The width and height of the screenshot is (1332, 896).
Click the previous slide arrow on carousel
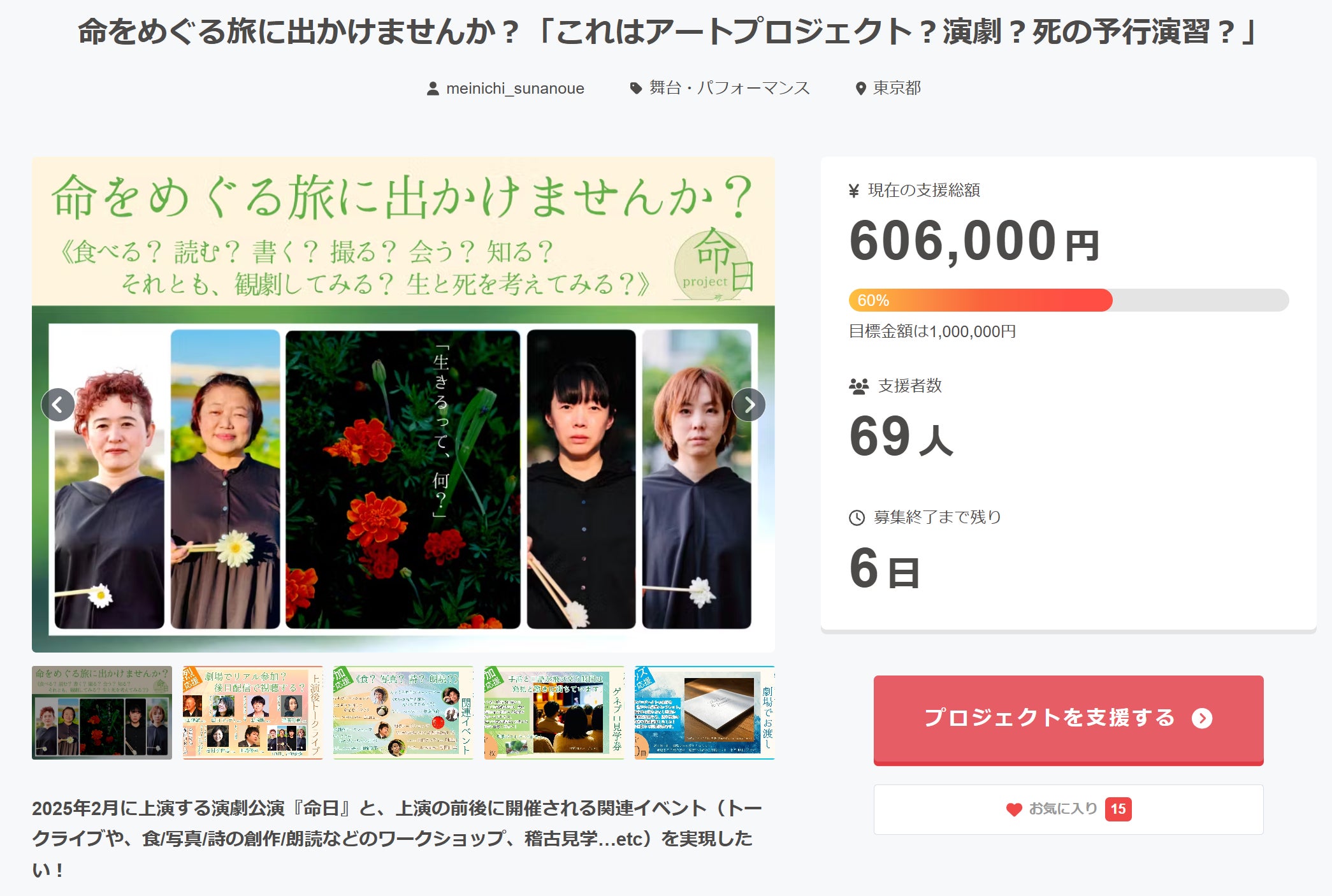coord(58,405)
